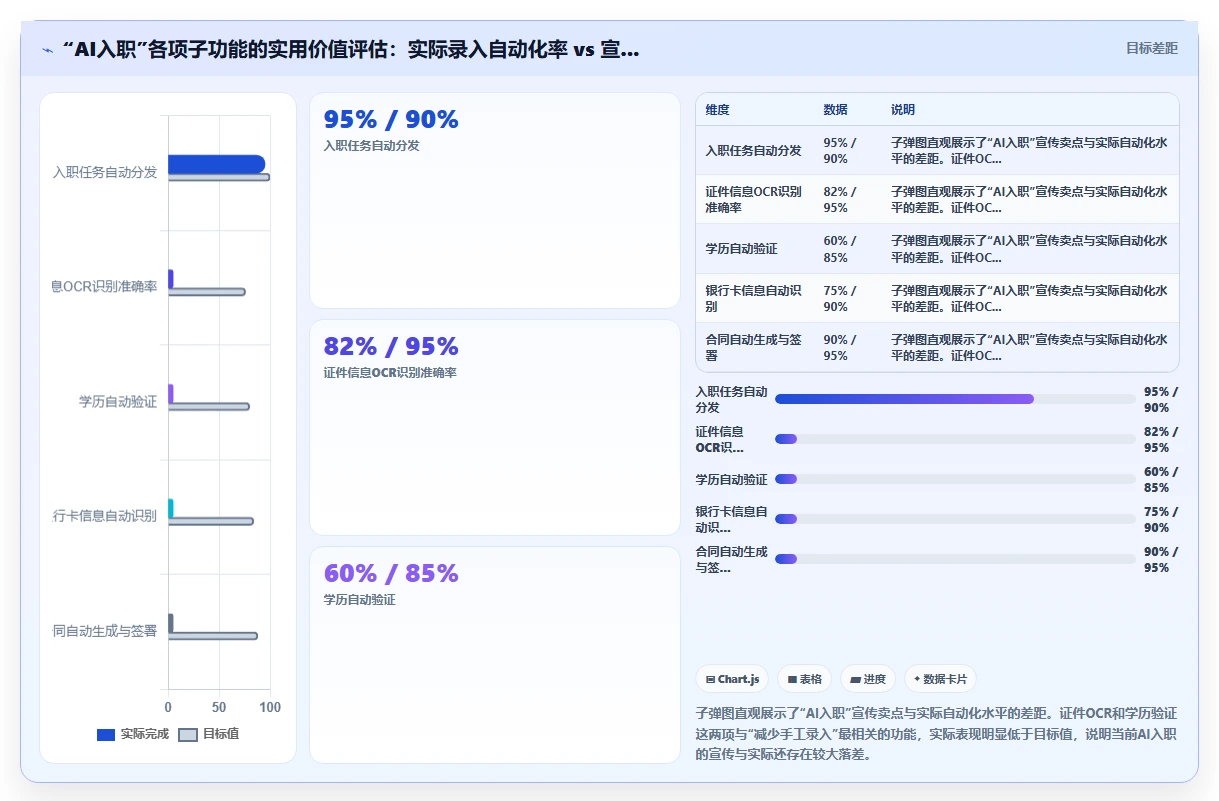This screenshot has width=1219, height=801.
Task: Click the 说明 cell in the 学历自动验证 table row
Action: (x=1029, y=249)
